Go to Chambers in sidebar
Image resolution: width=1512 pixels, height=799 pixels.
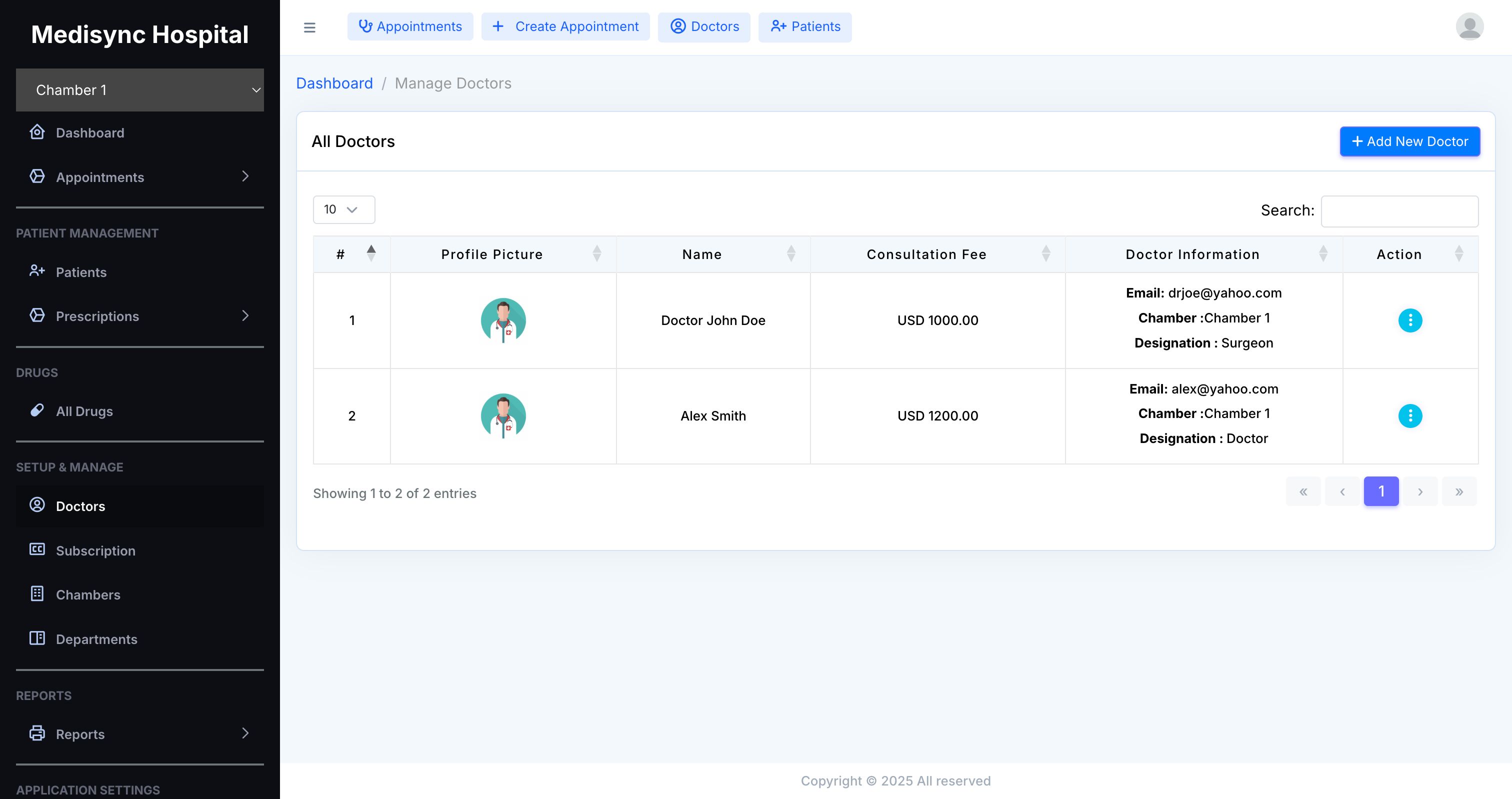(88, 594)
